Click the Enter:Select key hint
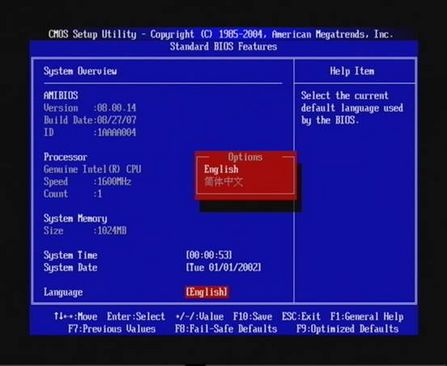447x366 pixels. (136, 317)
